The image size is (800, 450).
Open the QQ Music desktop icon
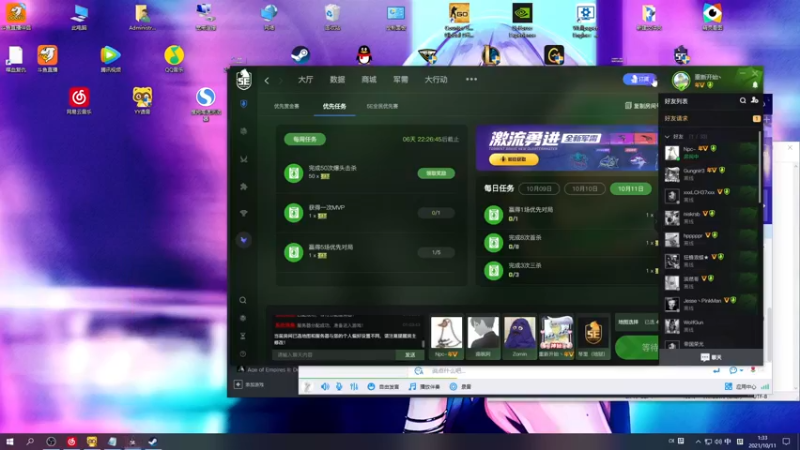[174, 59]
